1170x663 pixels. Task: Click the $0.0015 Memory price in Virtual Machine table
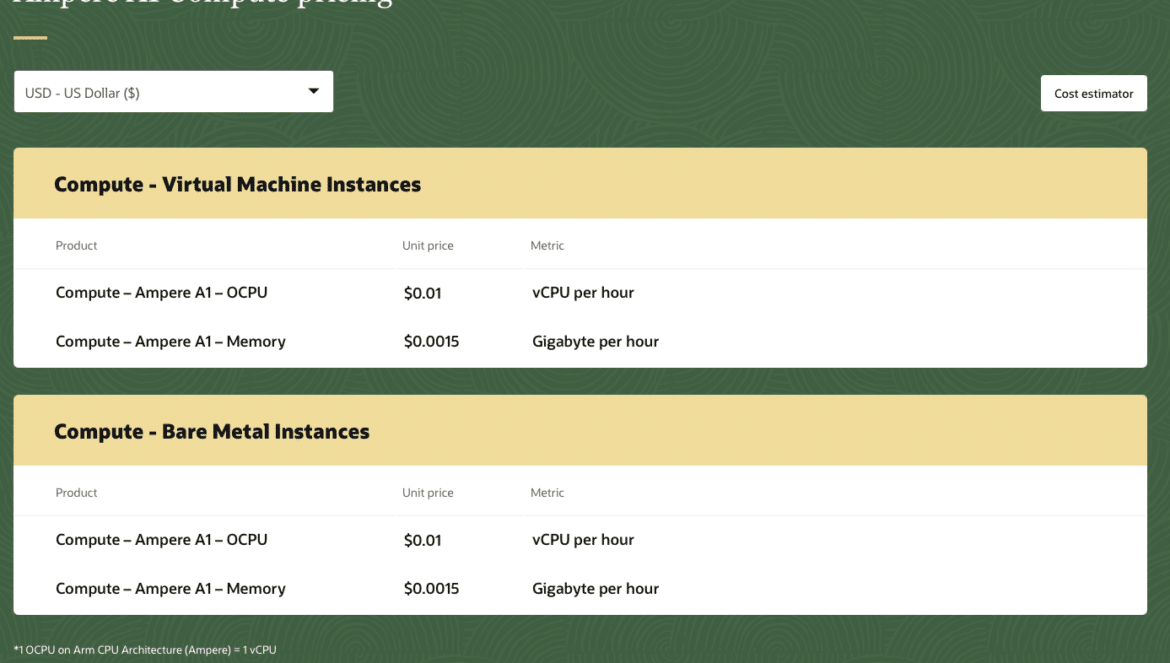click(431, 342)
